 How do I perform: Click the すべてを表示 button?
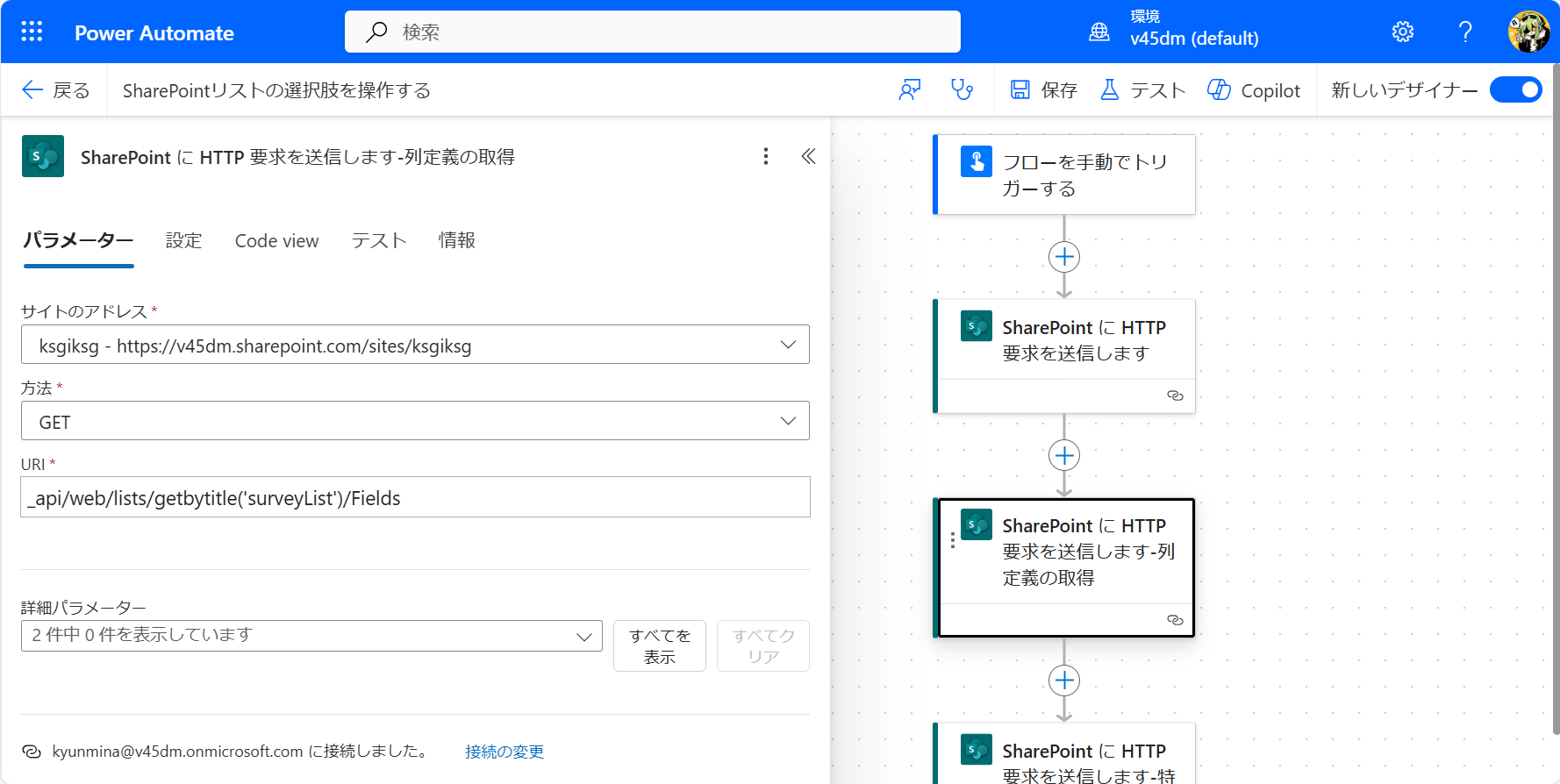pos(660,646)
